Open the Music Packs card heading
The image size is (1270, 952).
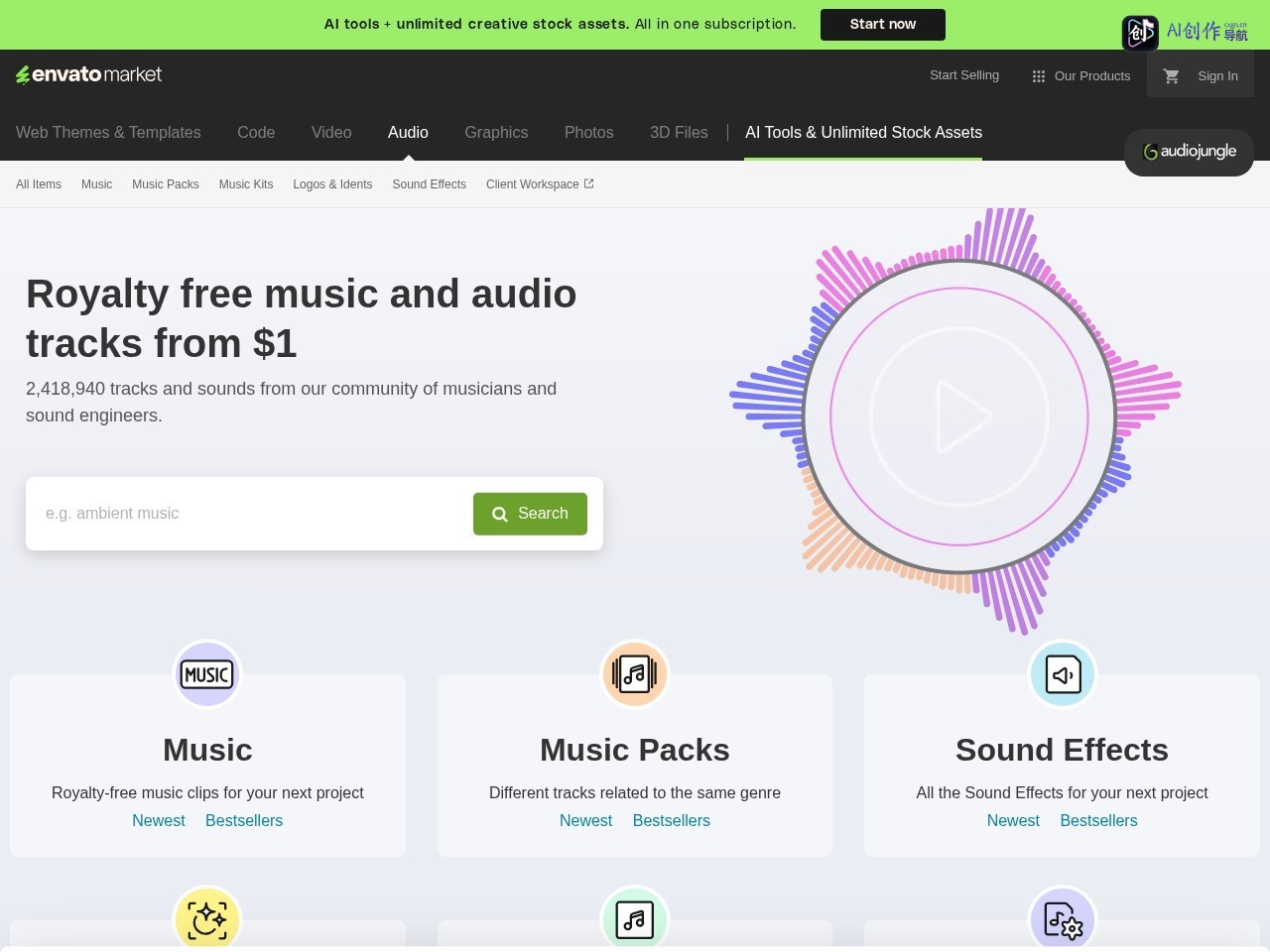[635, 751]
